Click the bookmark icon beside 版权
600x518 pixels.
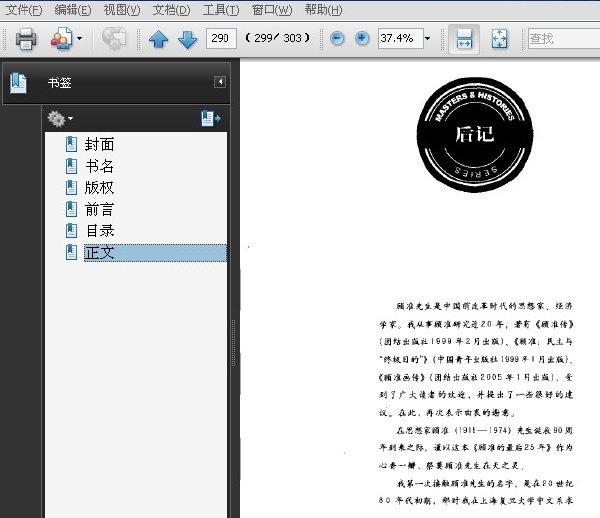[x=71, y=187]
